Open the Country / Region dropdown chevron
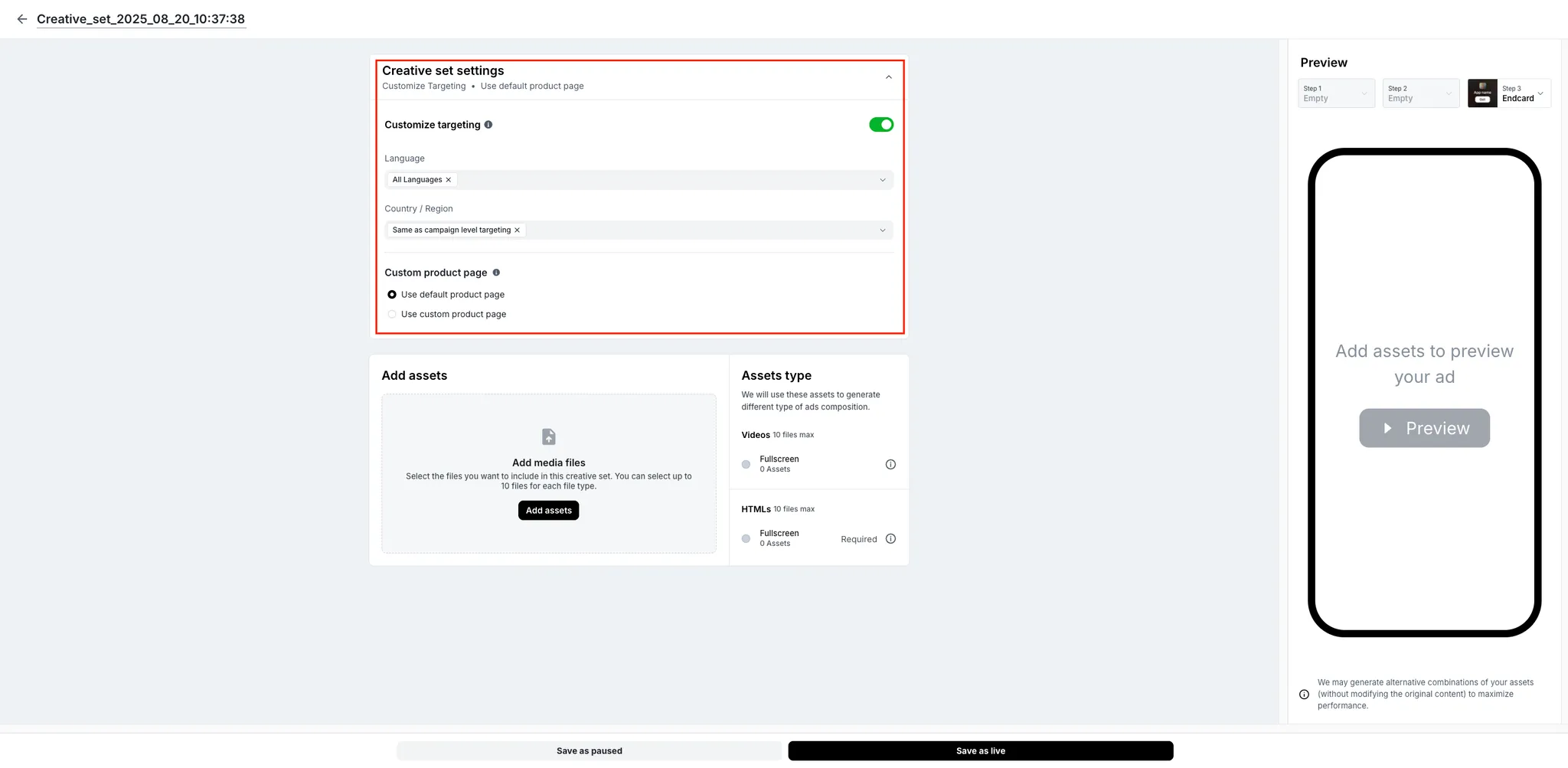This screenshot has width=1568, height=768. click(883, 230)
